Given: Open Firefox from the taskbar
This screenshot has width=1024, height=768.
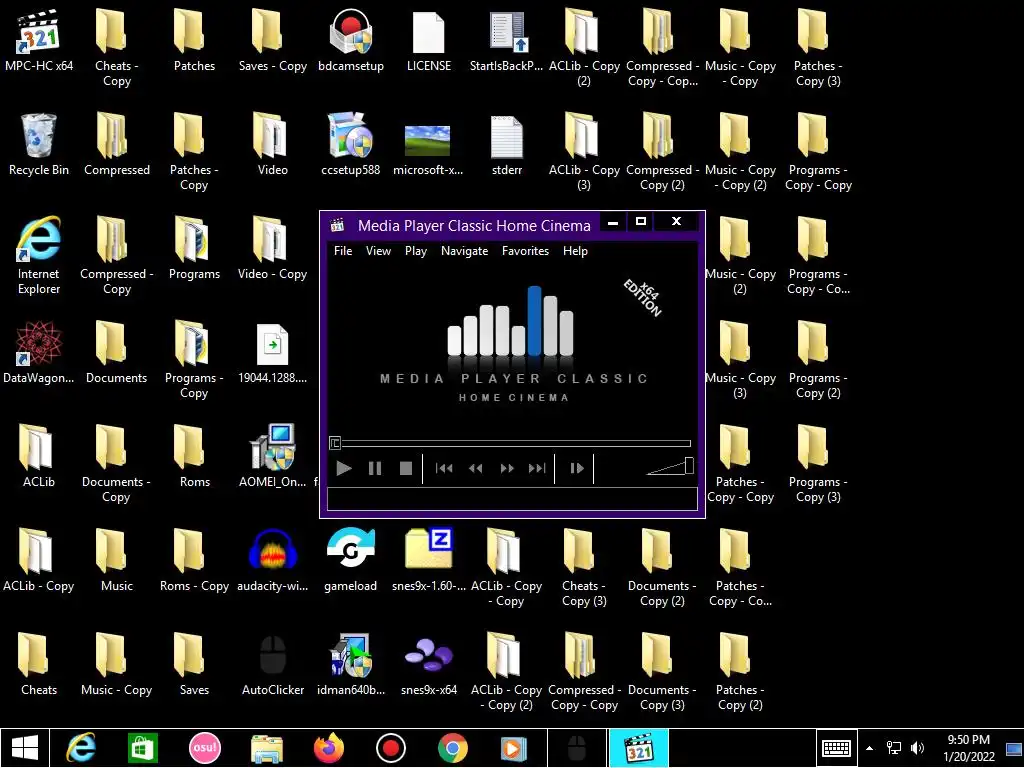Looking at the screenshot, I should point(328,748).
